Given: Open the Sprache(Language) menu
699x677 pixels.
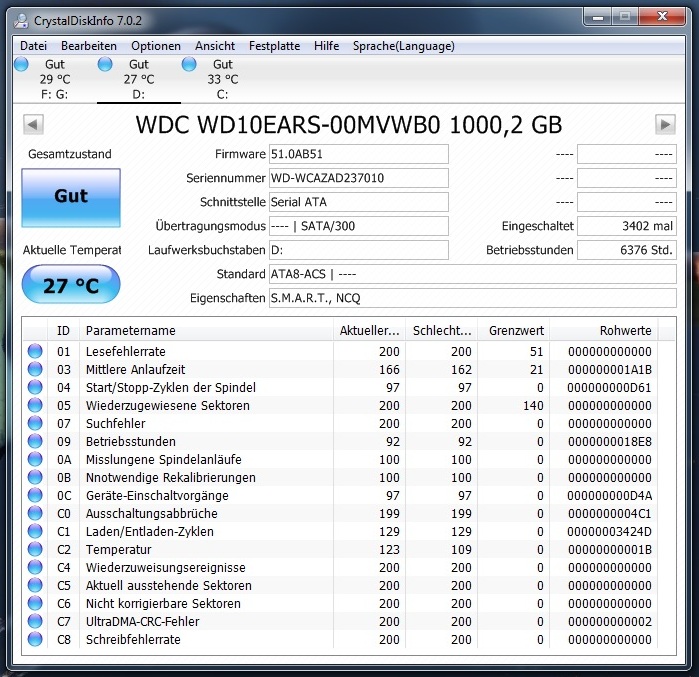Looking at the screenshot, I should tap(404, 46).
